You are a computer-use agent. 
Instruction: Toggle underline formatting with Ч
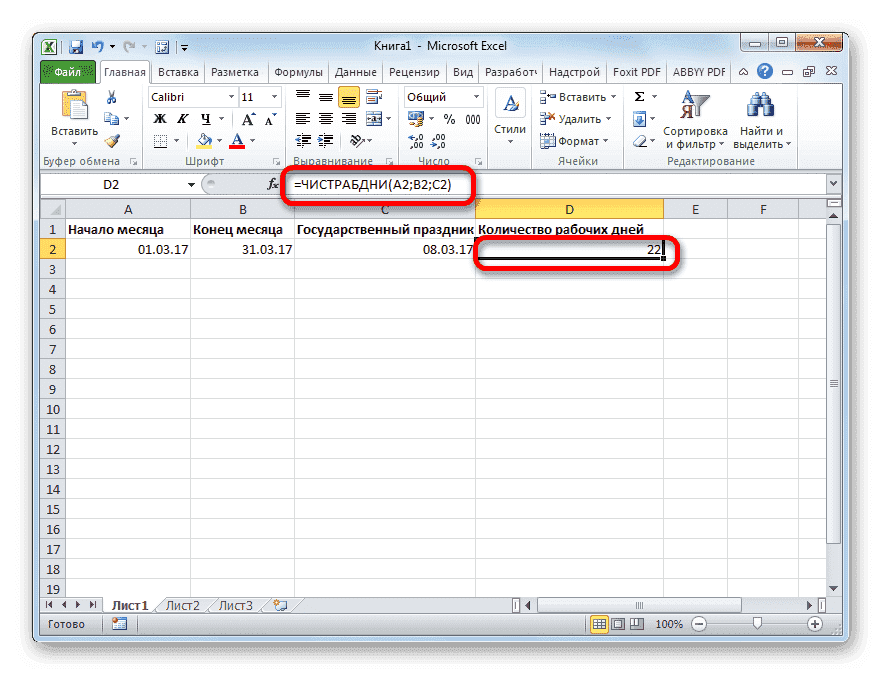pos(206,117)
